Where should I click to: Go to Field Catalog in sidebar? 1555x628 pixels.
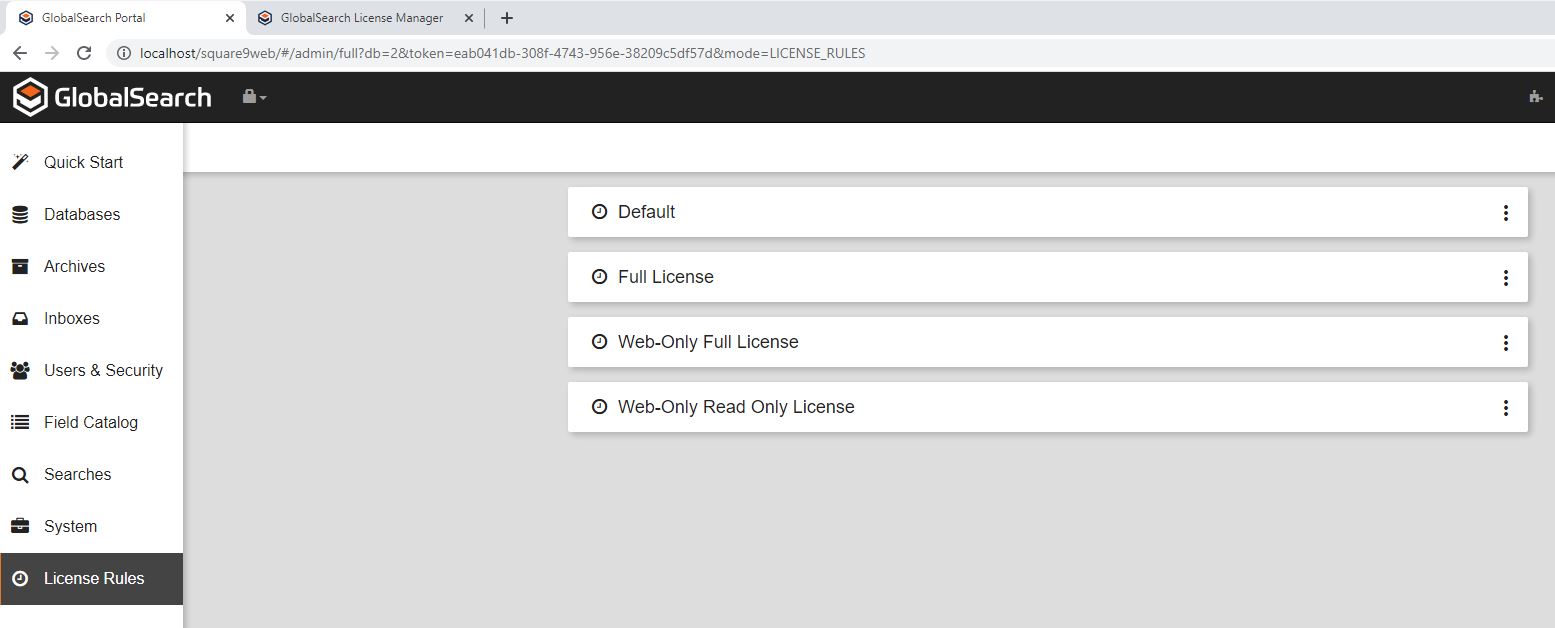90,422
